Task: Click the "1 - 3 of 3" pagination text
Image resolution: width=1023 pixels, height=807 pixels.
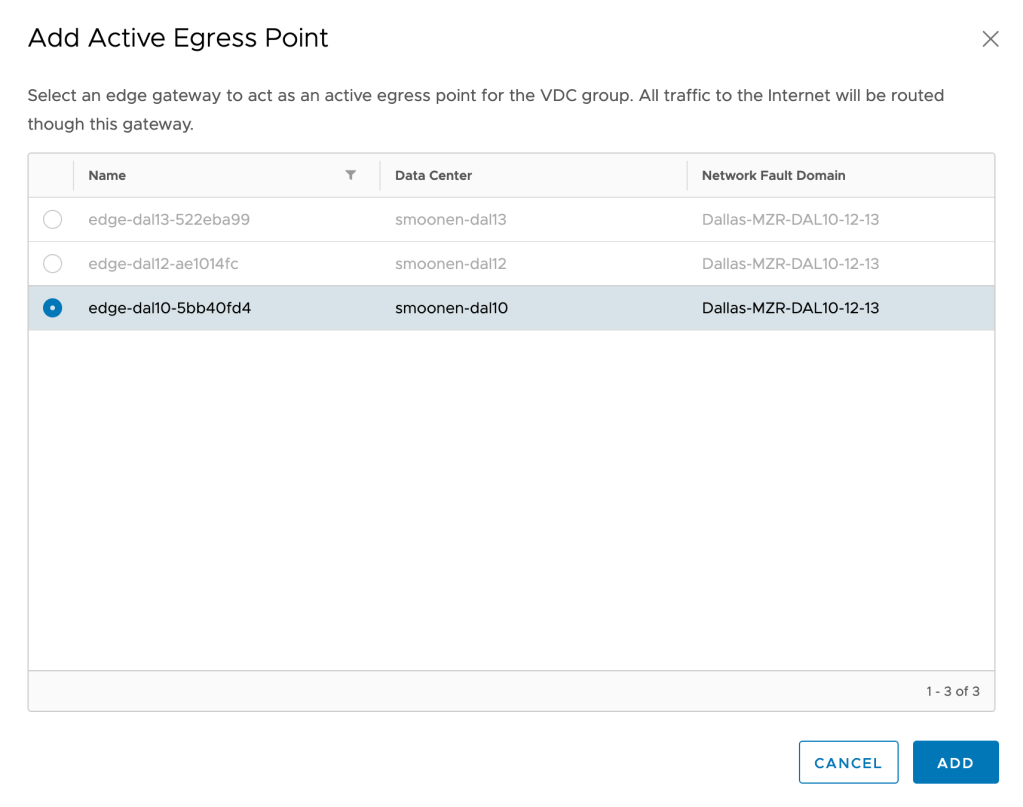Action: (x=952, y=691)
